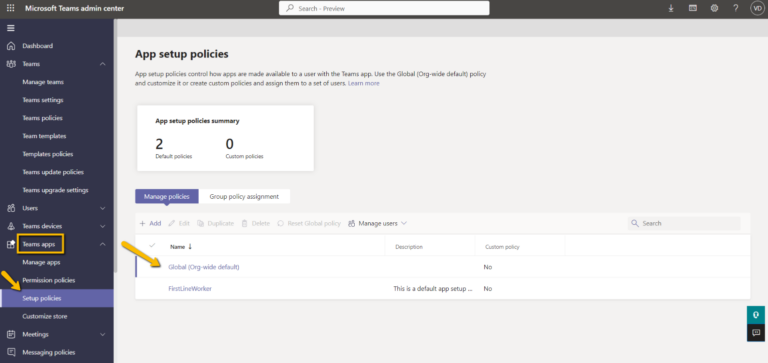Open Teams upgrade settings in sidebar

click(x=55, y=190)
